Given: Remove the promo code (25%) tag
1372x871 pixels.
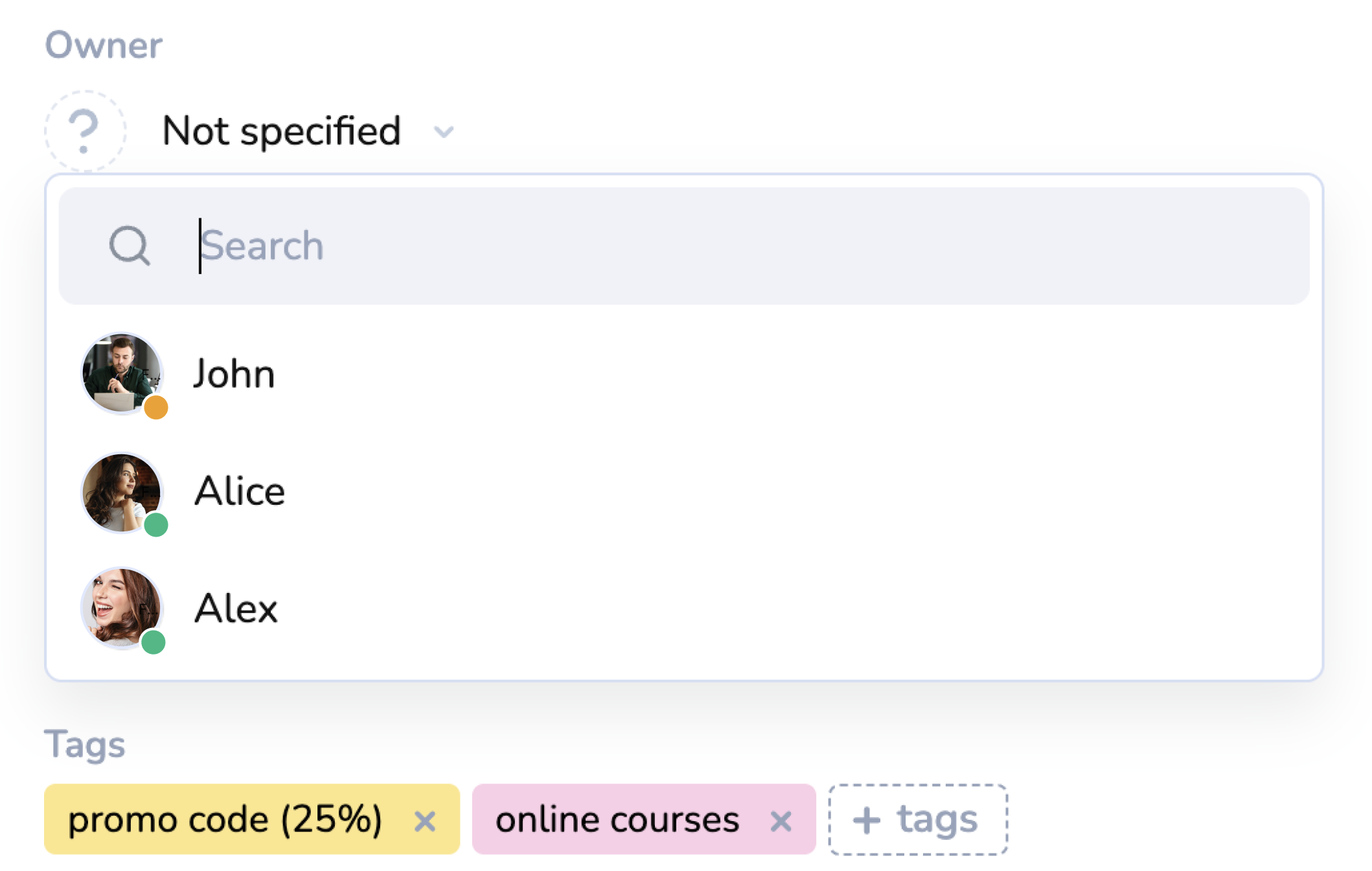Looking at the screenshot, I should tap(425, 821).
